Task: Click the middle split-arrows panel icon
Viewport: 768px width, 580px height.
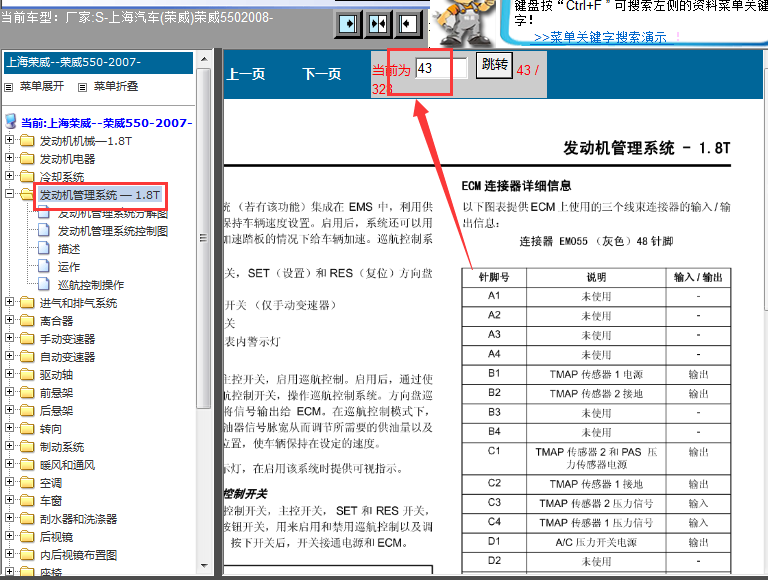Action: 379,24
